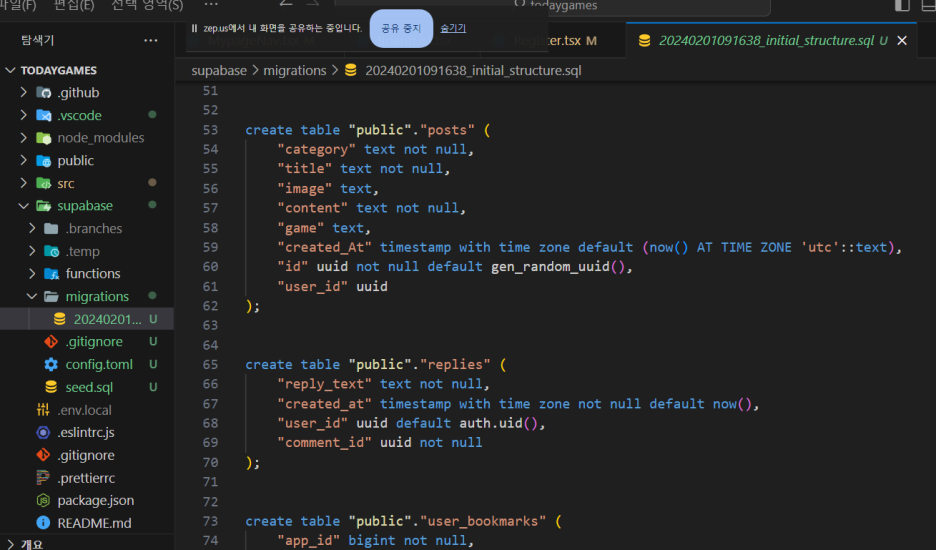Screen dimensions: 936x550
Task: Open explorer more actions ellipsis
Action: pyautogui.click(x=151, y=41)
